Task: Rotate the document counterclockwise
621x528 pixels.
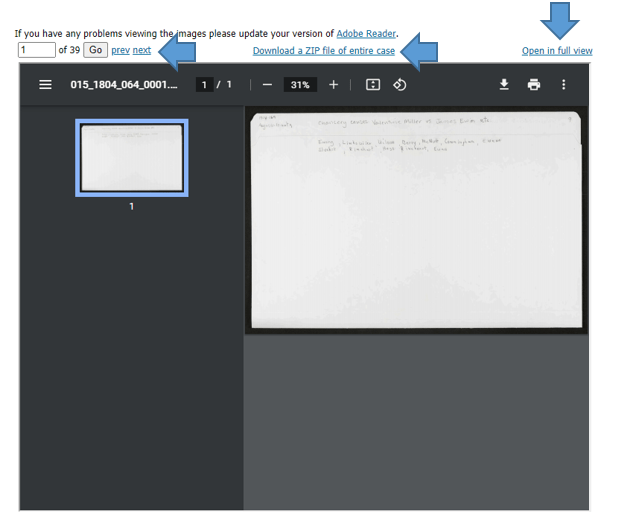Action: tap(399, 85)
